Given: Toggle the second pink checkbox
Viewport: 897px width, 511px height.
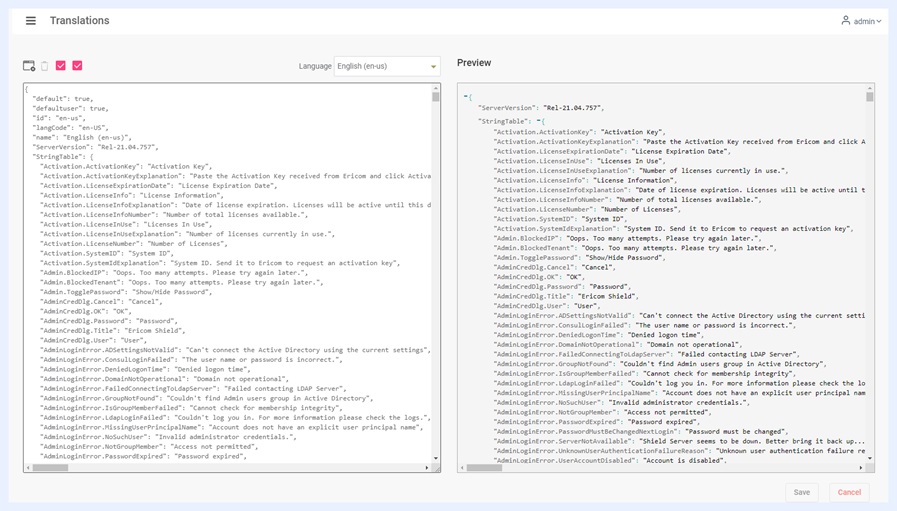Looking at the screenshot, I should point(77,66).
